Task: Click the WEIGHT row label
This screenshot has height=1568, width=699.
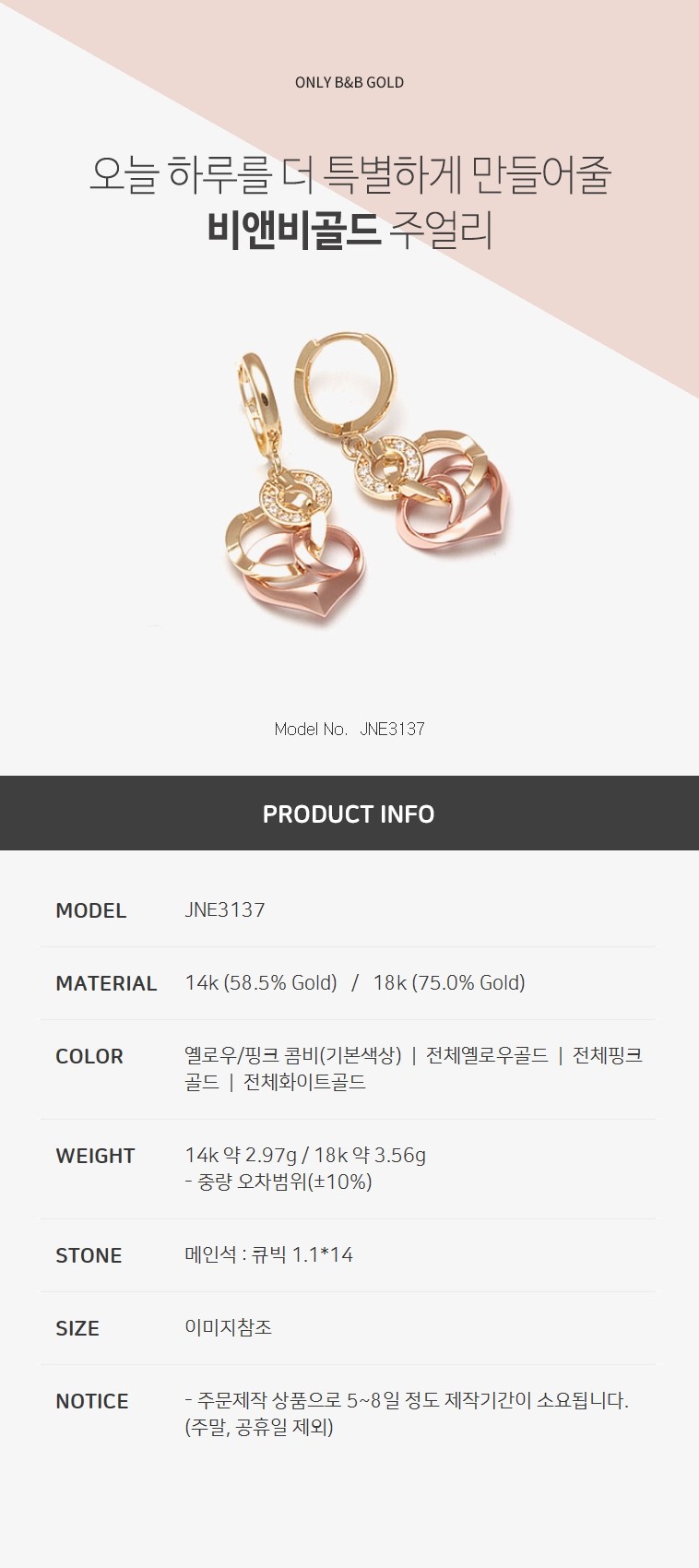Action: point(95,1156)
